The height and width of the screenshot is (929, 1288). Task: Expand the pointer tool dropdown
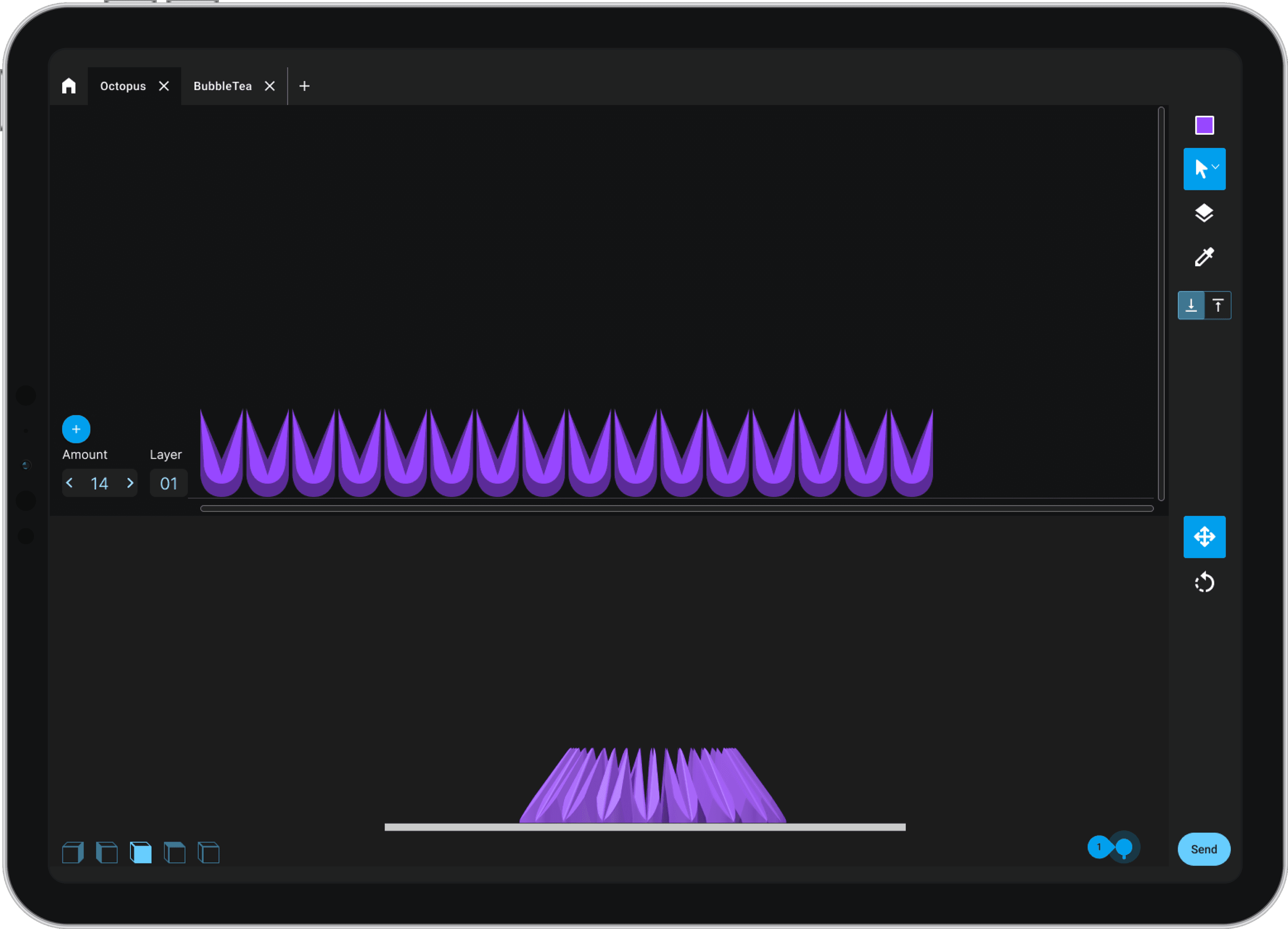click(1215, 166)
